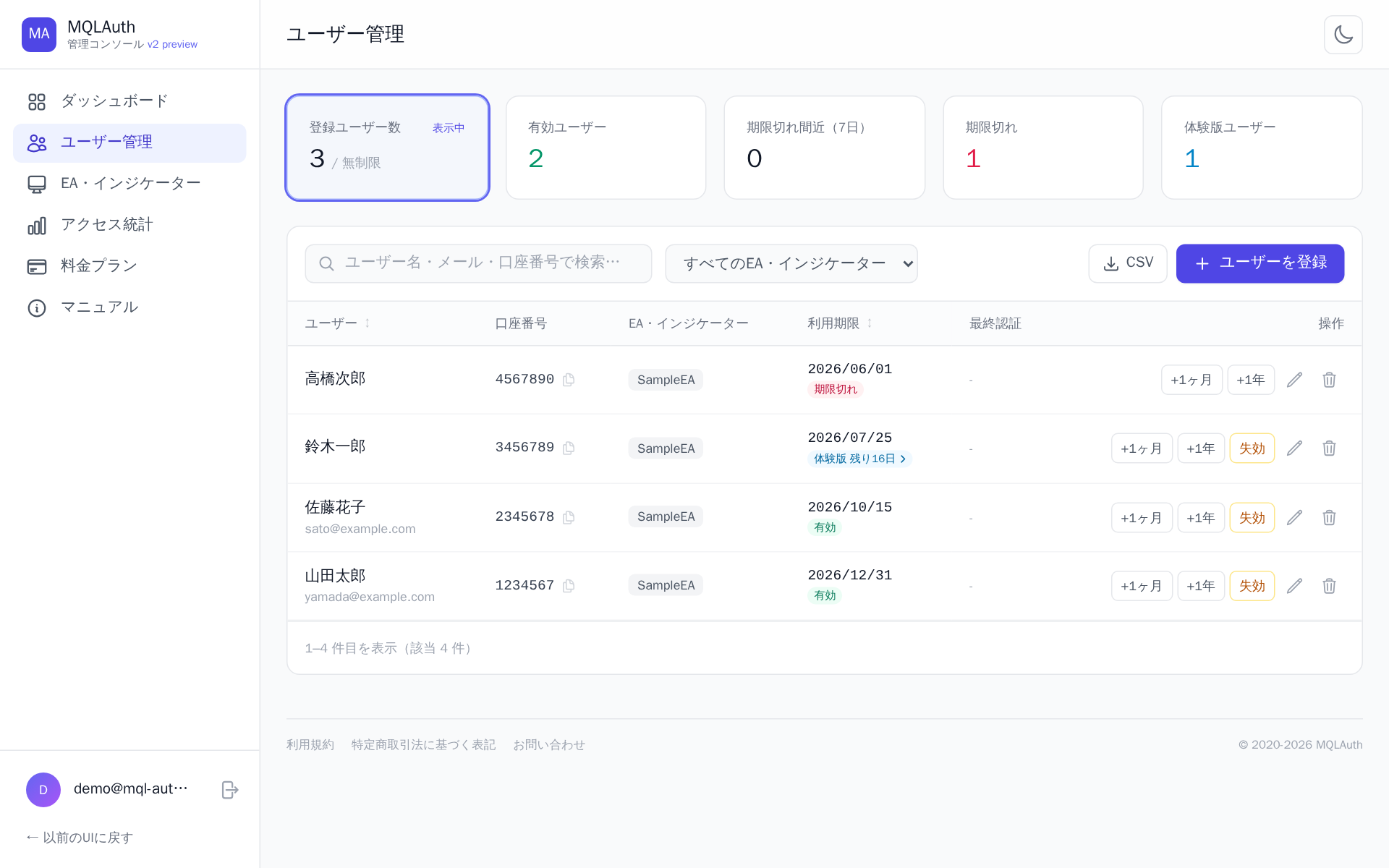Viewport: 1389px width, 868px height.
Task: Copy account number 3456789
Action: tap(569, 448)
